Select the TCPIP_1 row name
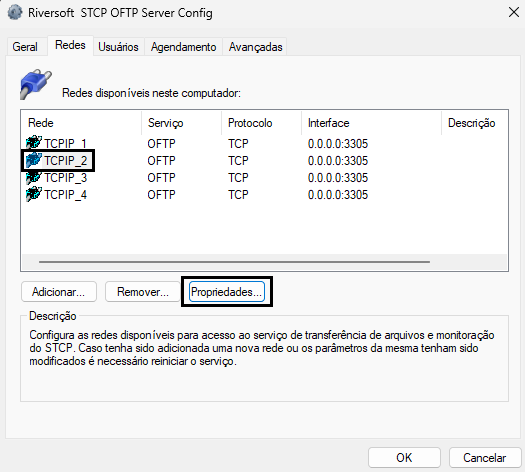The width and height of the screenshot is (525, 472). click(x=65, y=144)
